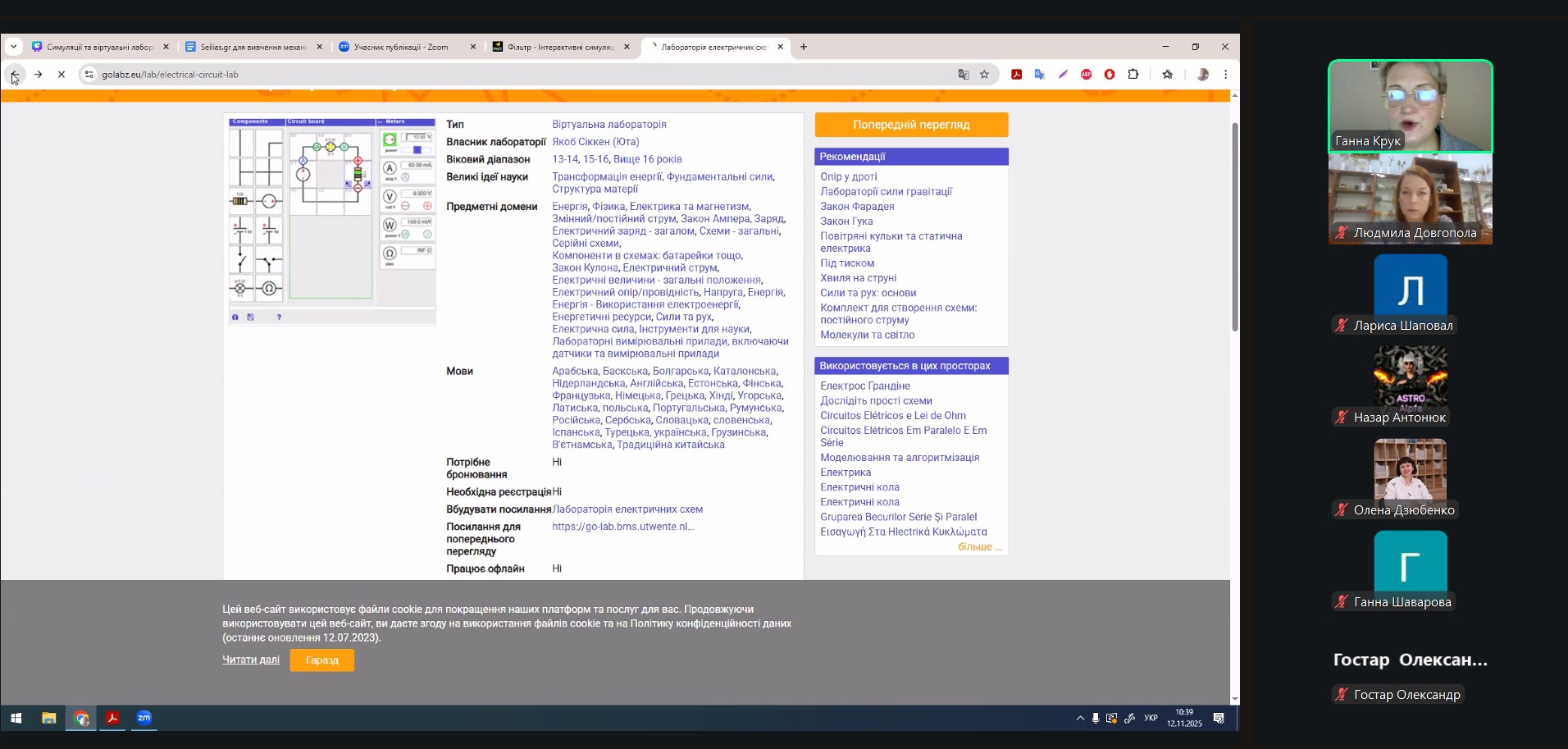Open the Adobe Acrobat browser extension
Screen dimensions: 1568x749
[x=1016, y=75]
